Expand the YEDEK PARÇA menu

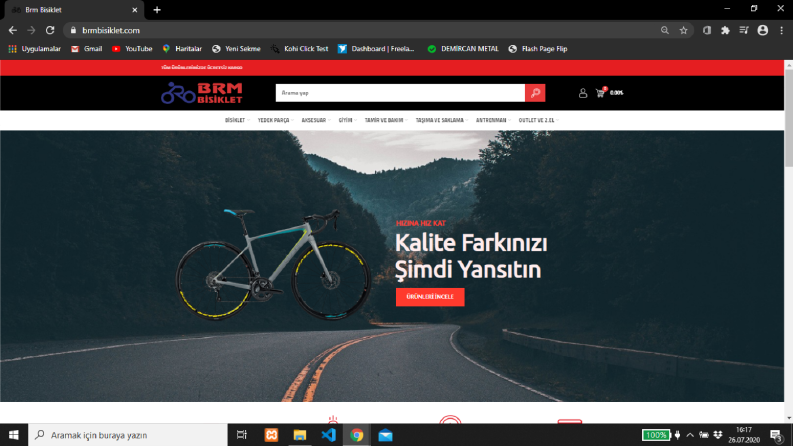[x=276, y=120]
